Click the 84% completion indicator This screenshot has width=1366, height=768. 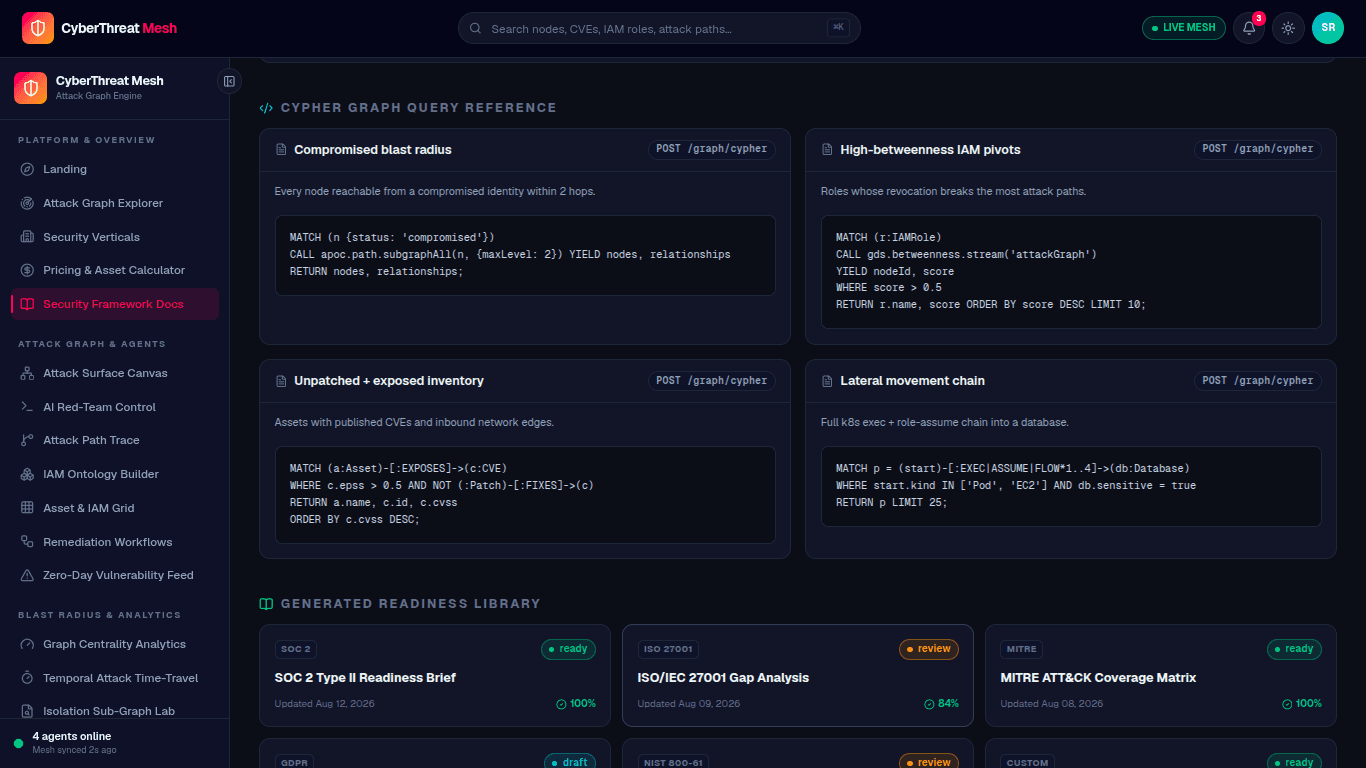941,704
